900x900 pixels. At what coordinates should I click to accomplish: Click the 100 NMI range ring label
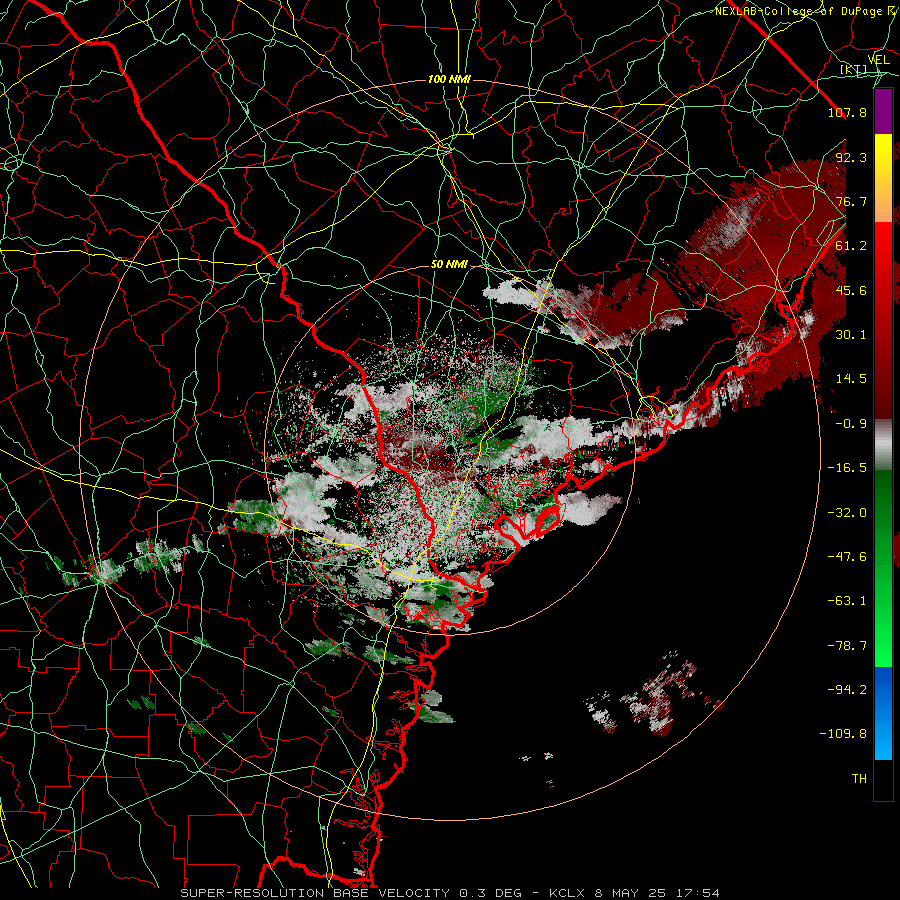[449, 79]
